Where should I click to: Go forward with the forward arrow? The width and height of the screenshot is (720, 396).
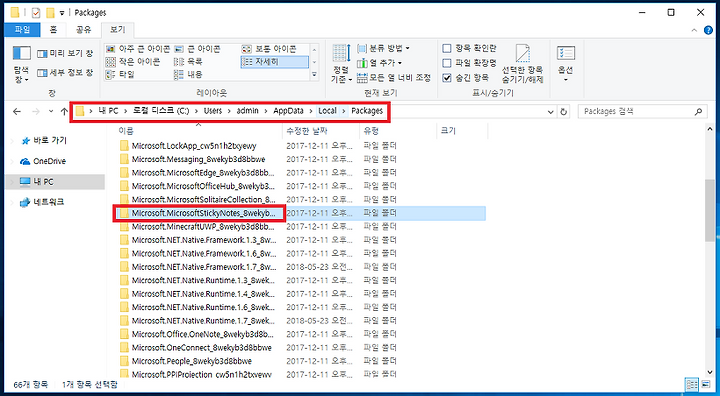click(36, 111)
